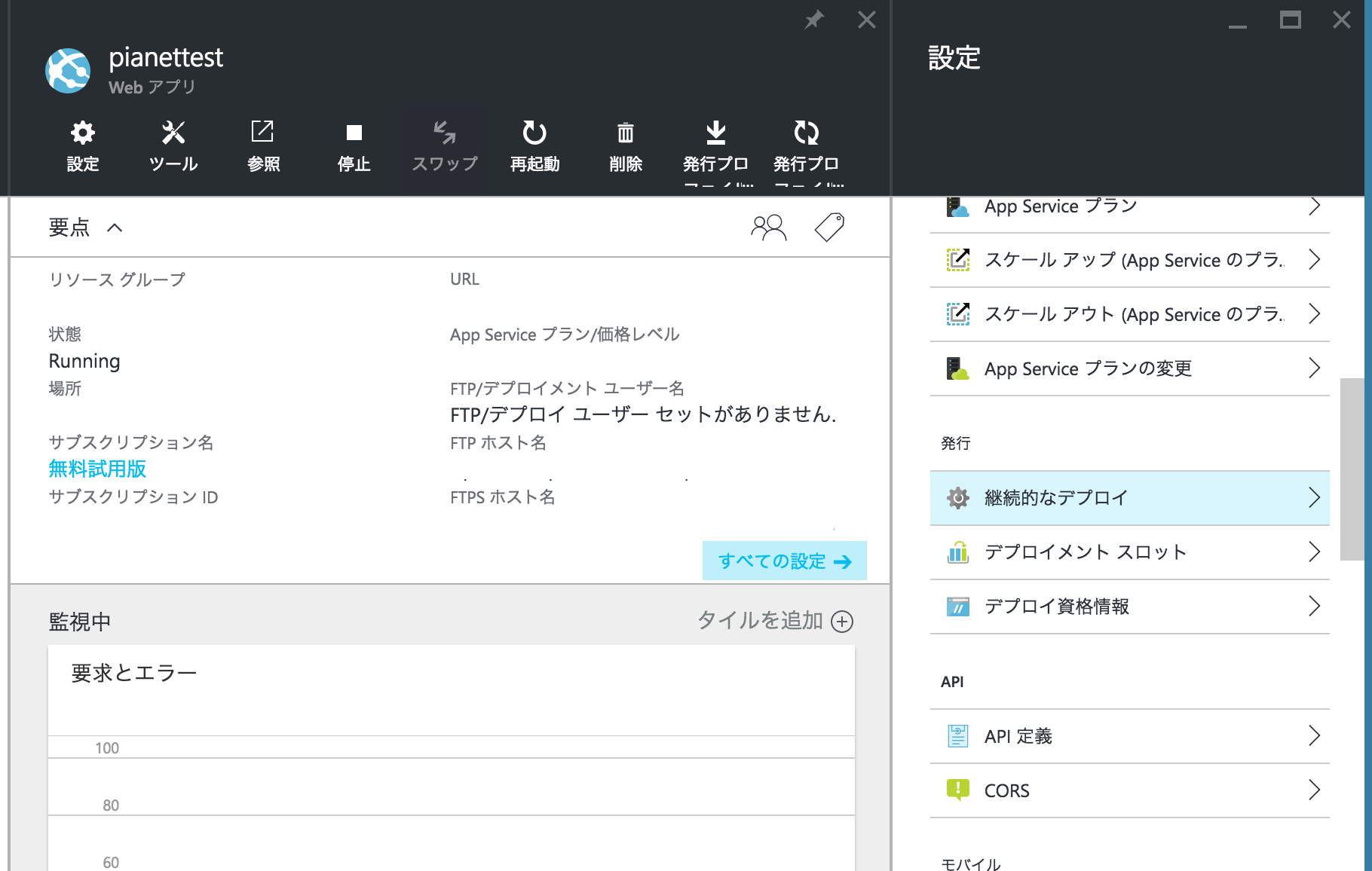Expand the スケール アウト row chevron
Screen dimensions: 1372x871
1315,314
